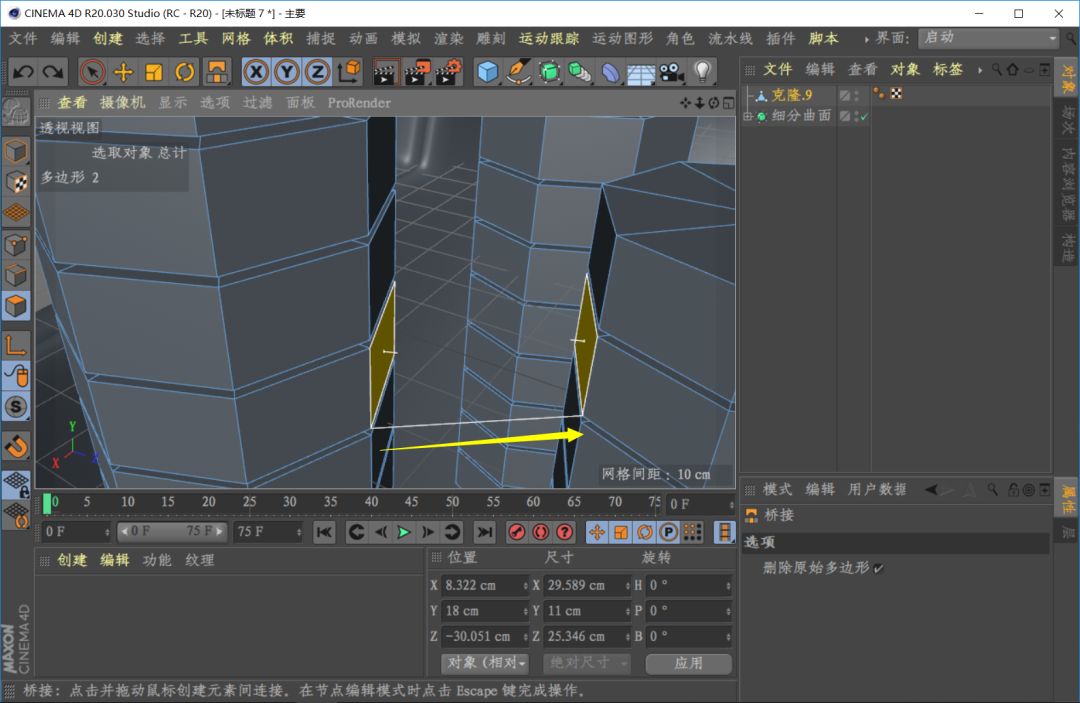Select the Rotate tool
Image resolution: width=1080 pixels, height=703 pixels.
[x=185, y=72]
